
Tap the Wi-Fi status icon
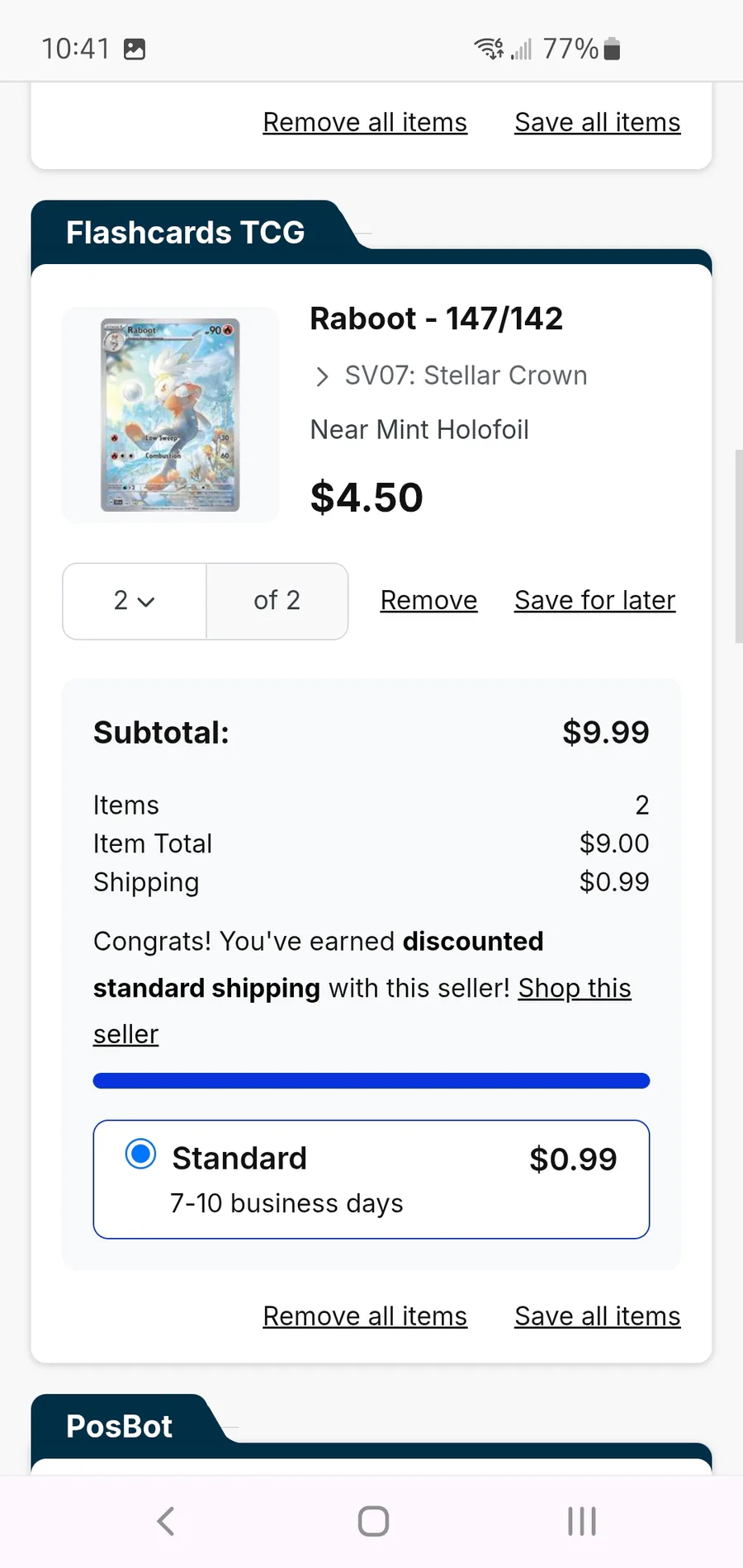pyautogui.click(x=489, y=49)
